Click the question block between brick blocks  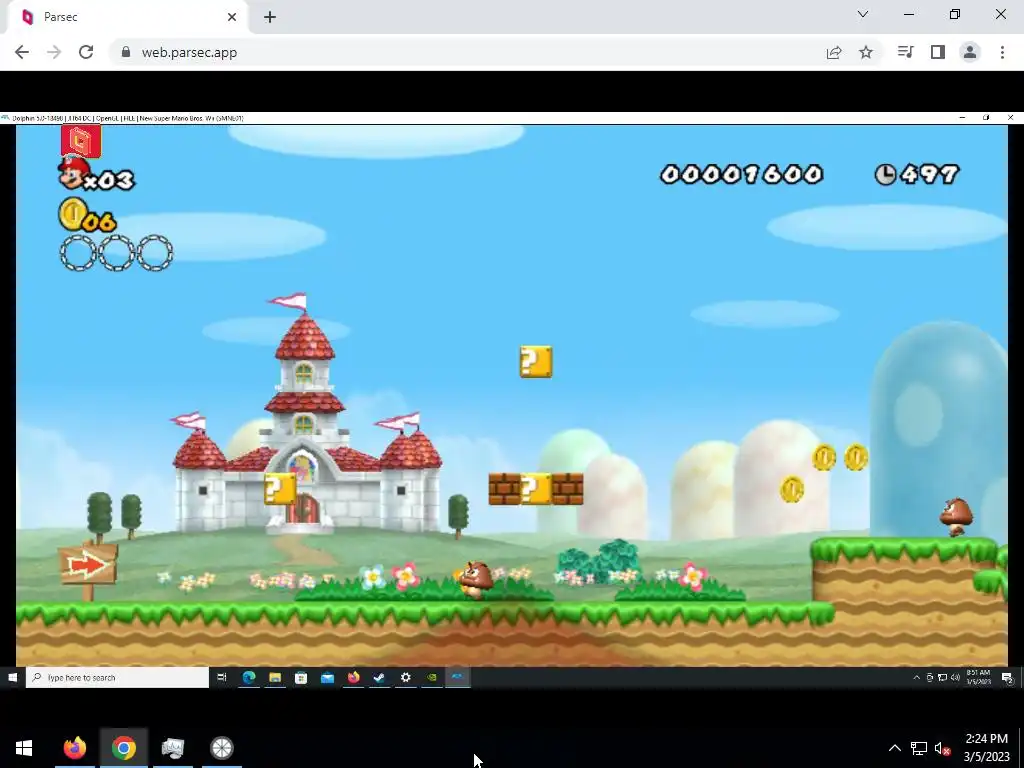(x=536, y=489)
